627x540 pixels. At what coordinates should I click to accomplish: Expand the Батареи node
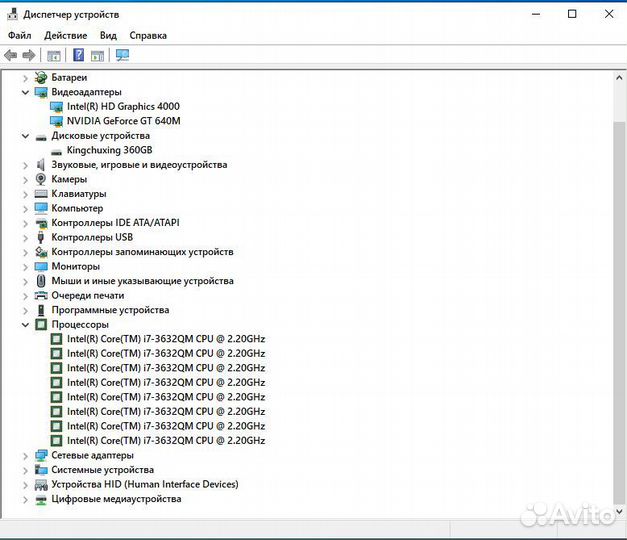point(25,78)
